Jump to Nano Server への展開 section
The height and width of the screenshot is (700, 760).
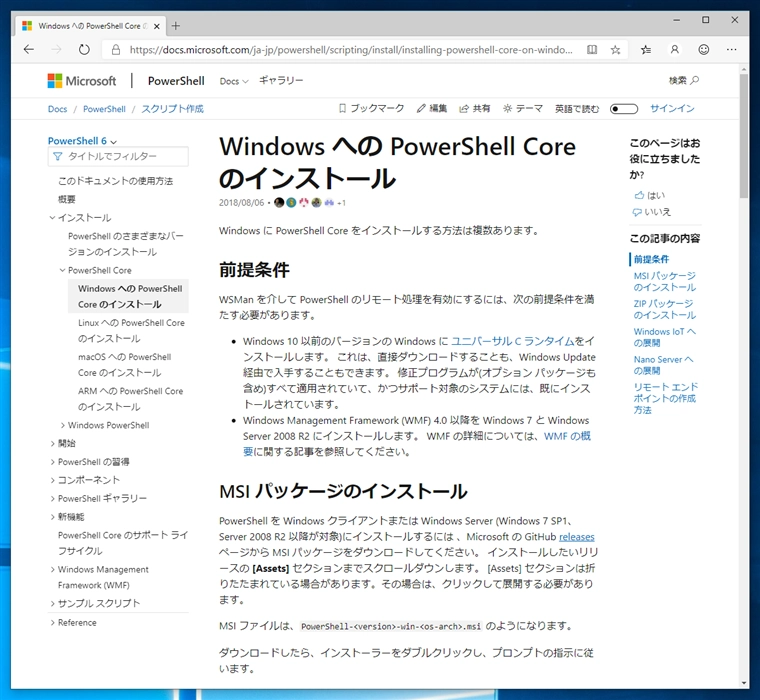(663, 365)
